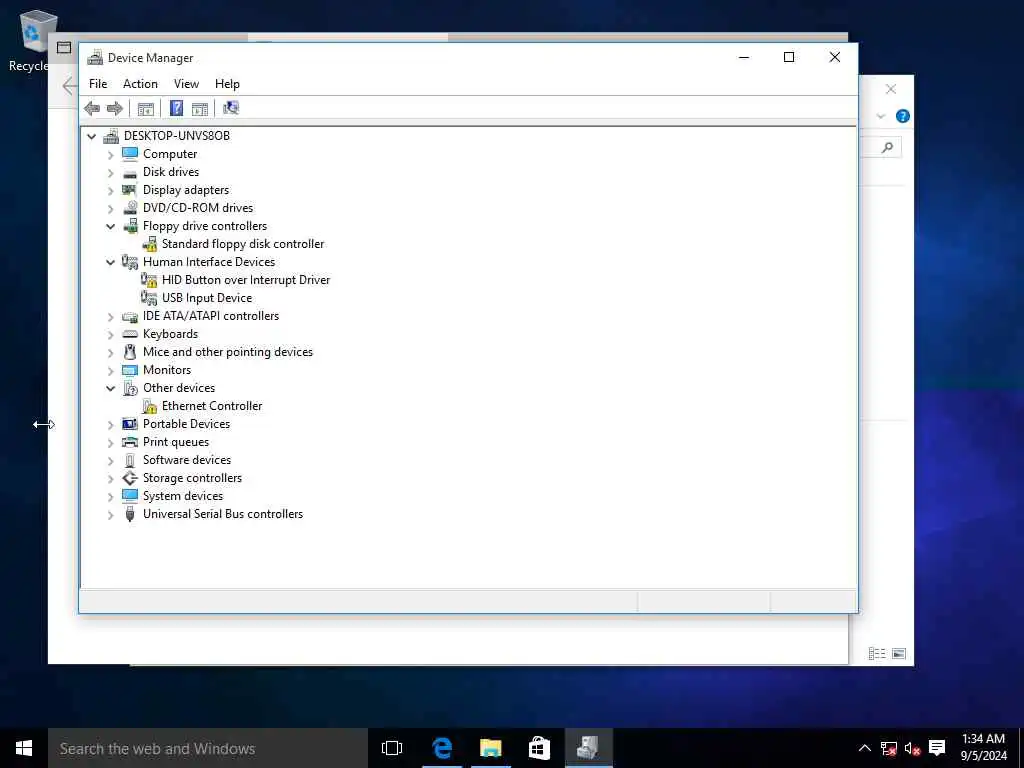Click the System devices icon
The height and width of the screenshot is (768, 1024).
point(130,496)
